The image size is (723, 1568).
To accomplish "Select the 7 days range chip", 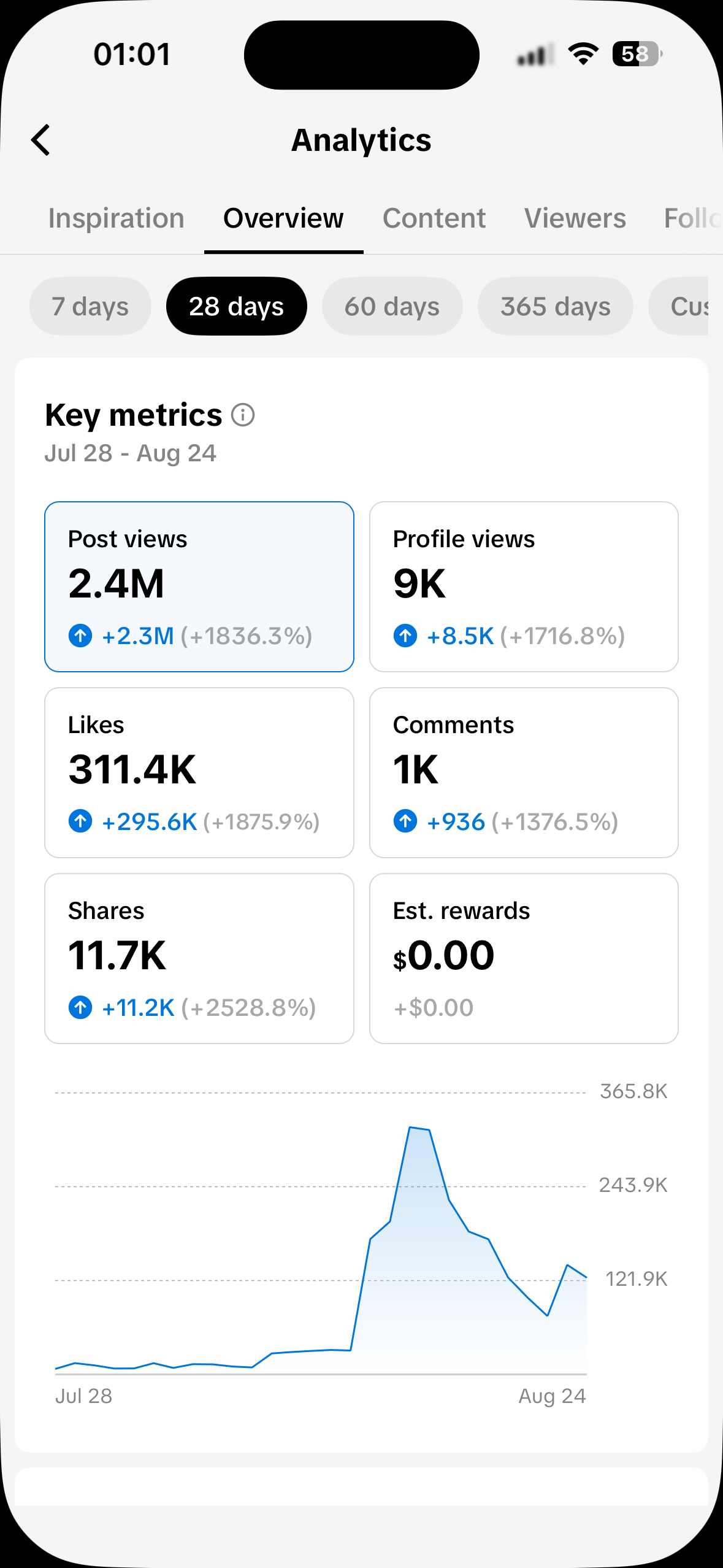I will pos(90,306).
